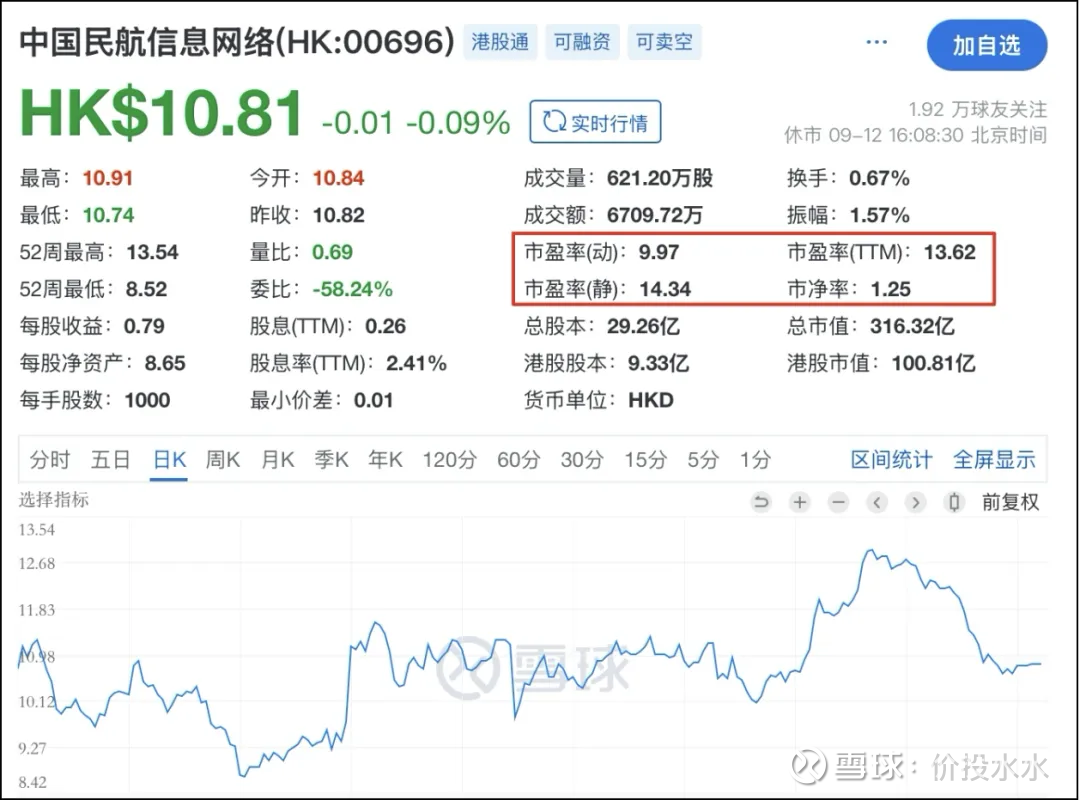Click the 12.68 axis label on chart
Viewport: 1080px width, 800px height.
pyautogui.click(x=37, y=564)
